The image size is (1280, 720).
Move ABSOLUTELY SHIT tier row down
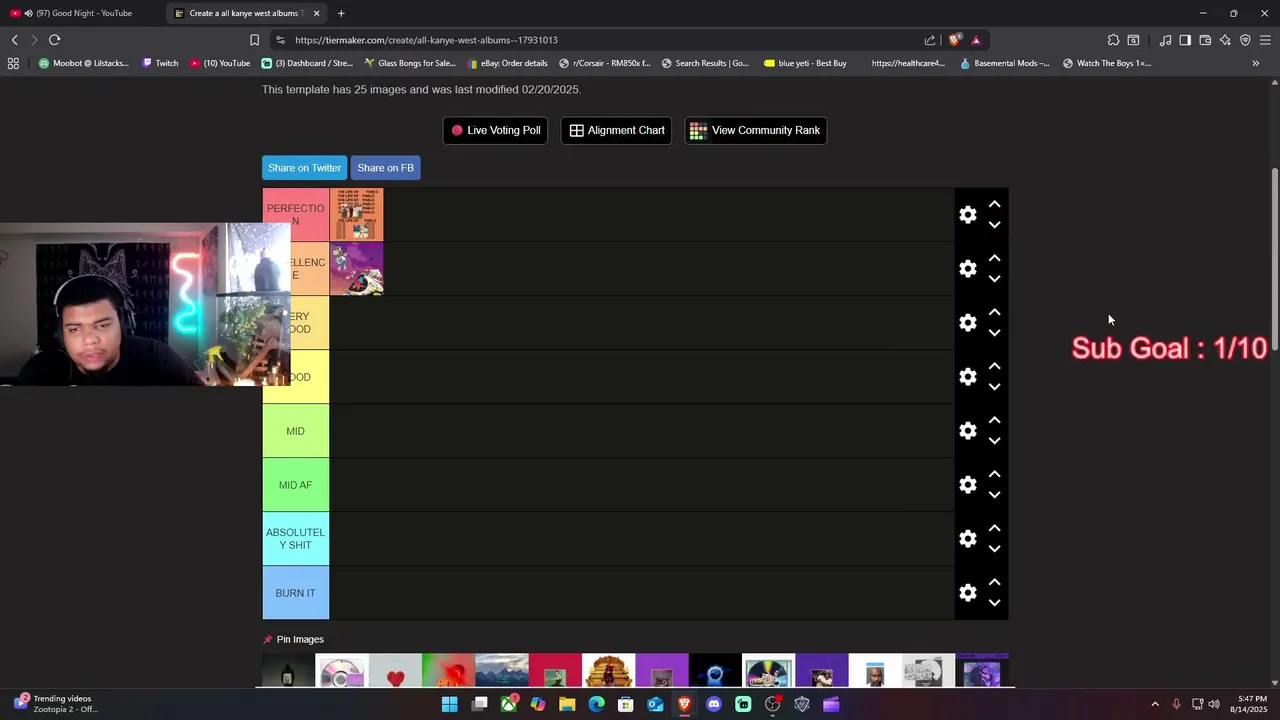pyautogui.click(x=994, y=549)
